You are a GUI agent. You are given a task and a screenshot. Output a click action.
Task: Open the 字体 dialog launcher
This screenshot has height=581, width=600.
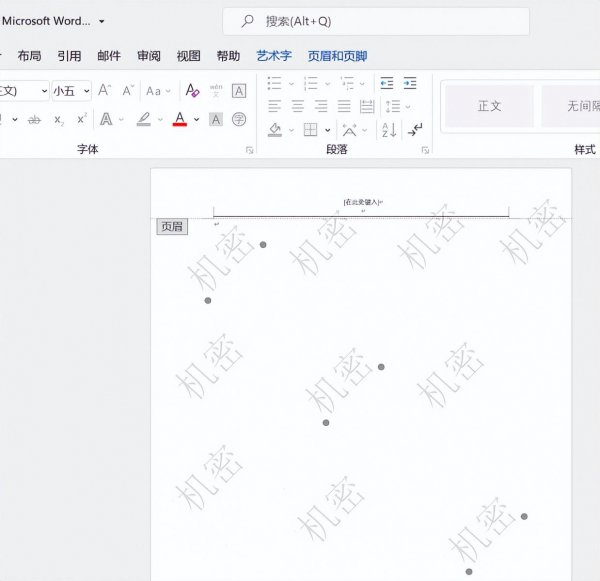(x=249, y=150)
